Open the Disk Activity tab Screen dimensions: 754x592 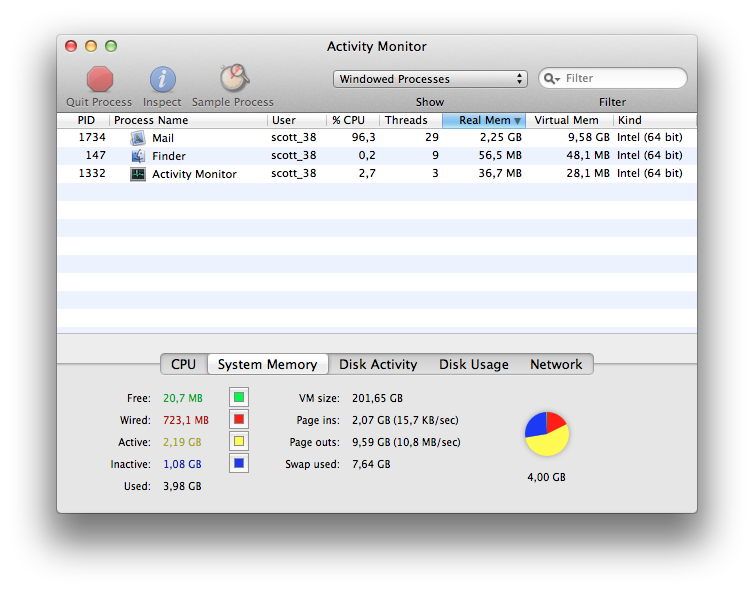[378, 364]
